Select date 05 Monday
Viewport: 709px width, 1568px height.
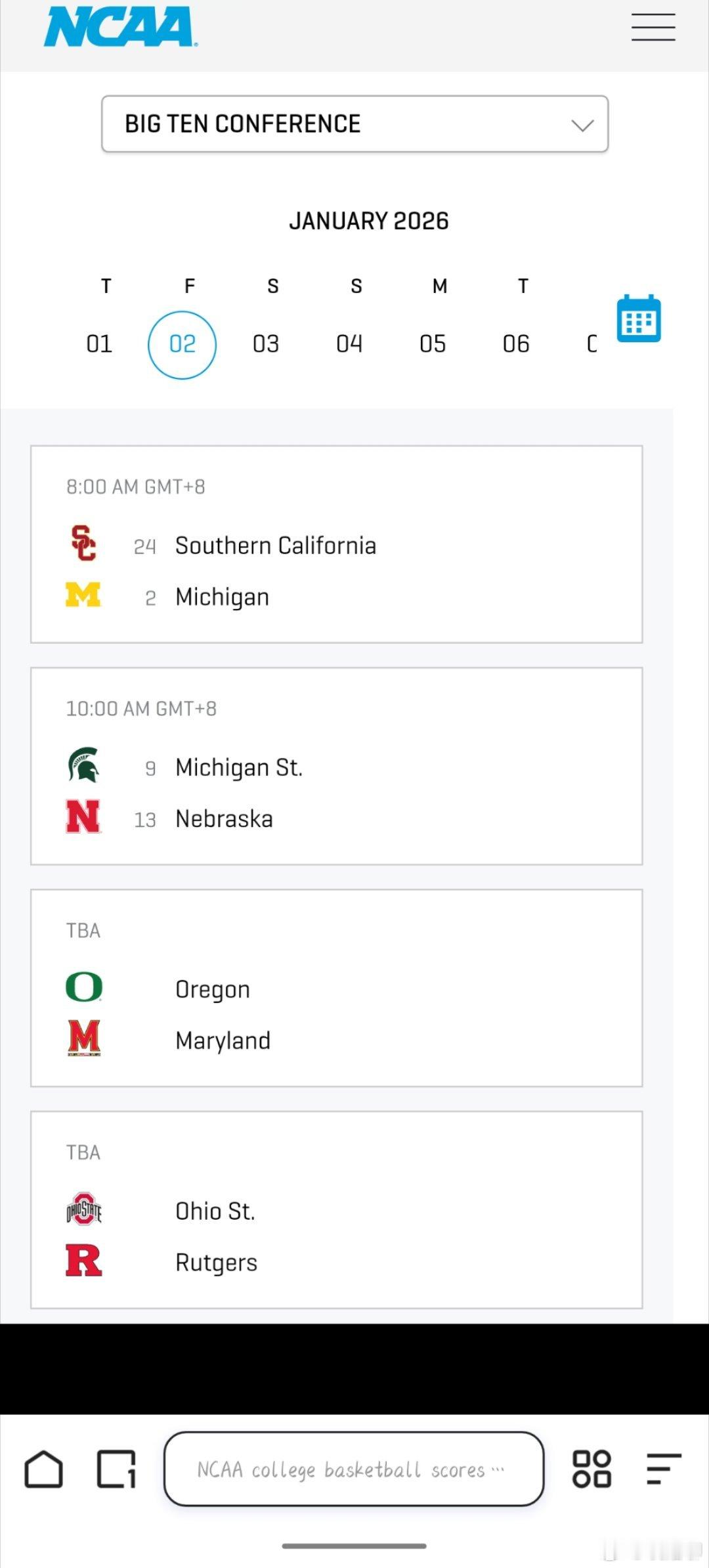coord(433,344)
